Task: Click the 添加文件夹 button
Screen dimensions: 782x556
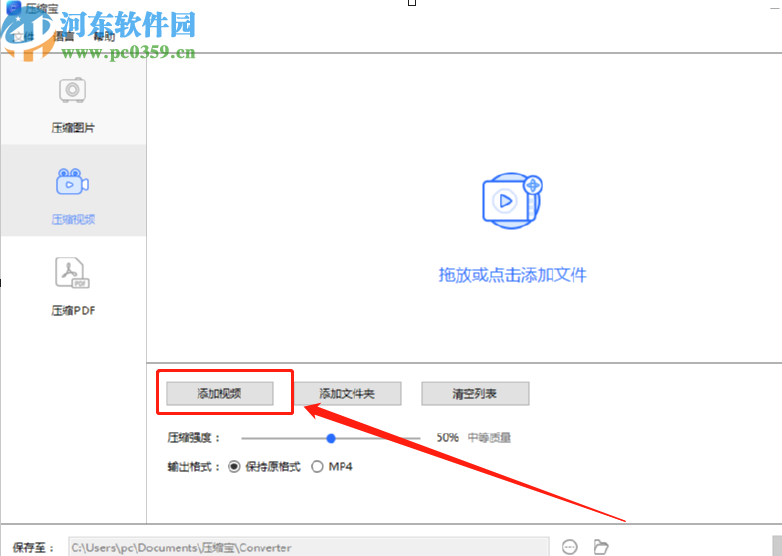Action: [x=347, y=393]
